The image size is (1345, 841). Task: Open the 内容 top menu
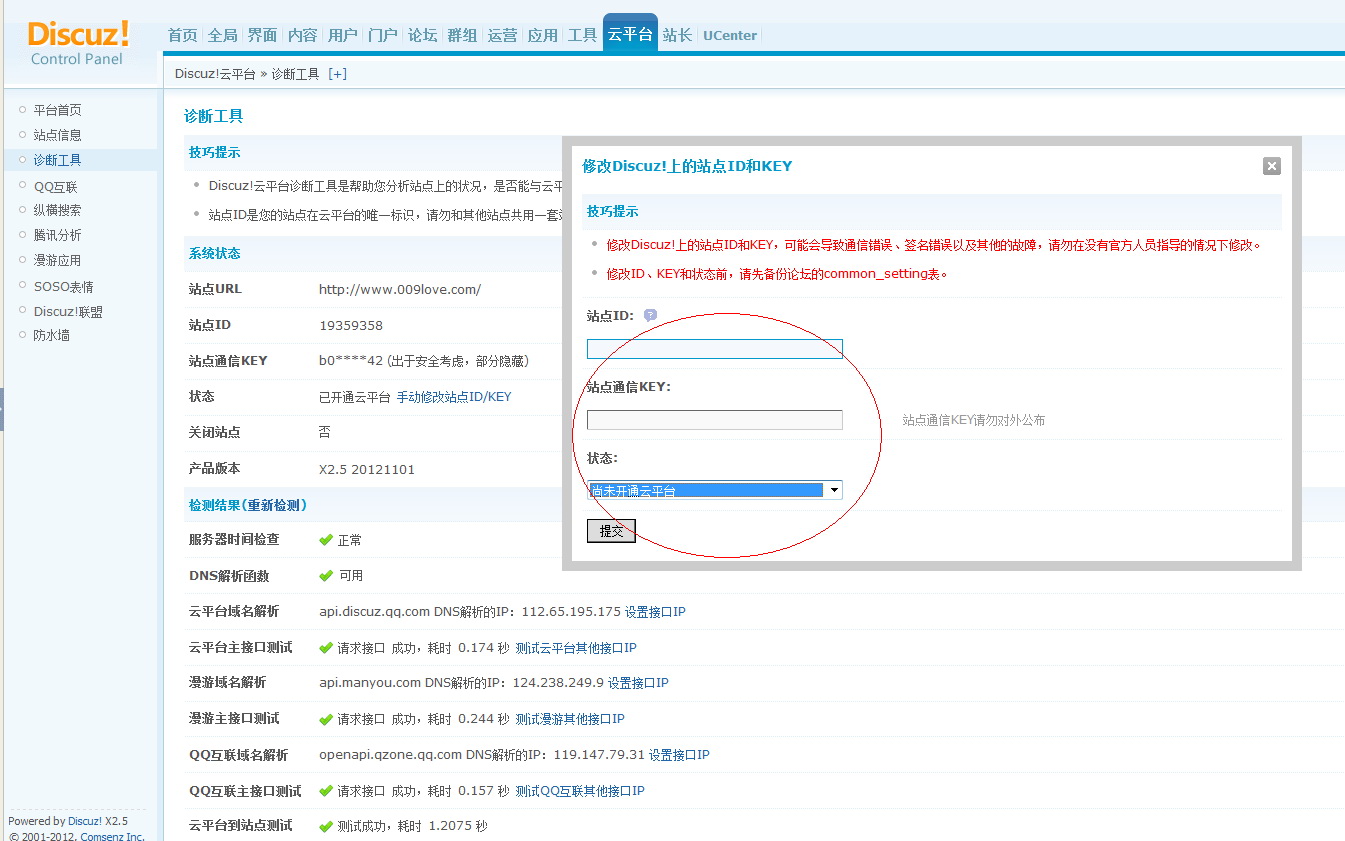click(x=303, y=35)
